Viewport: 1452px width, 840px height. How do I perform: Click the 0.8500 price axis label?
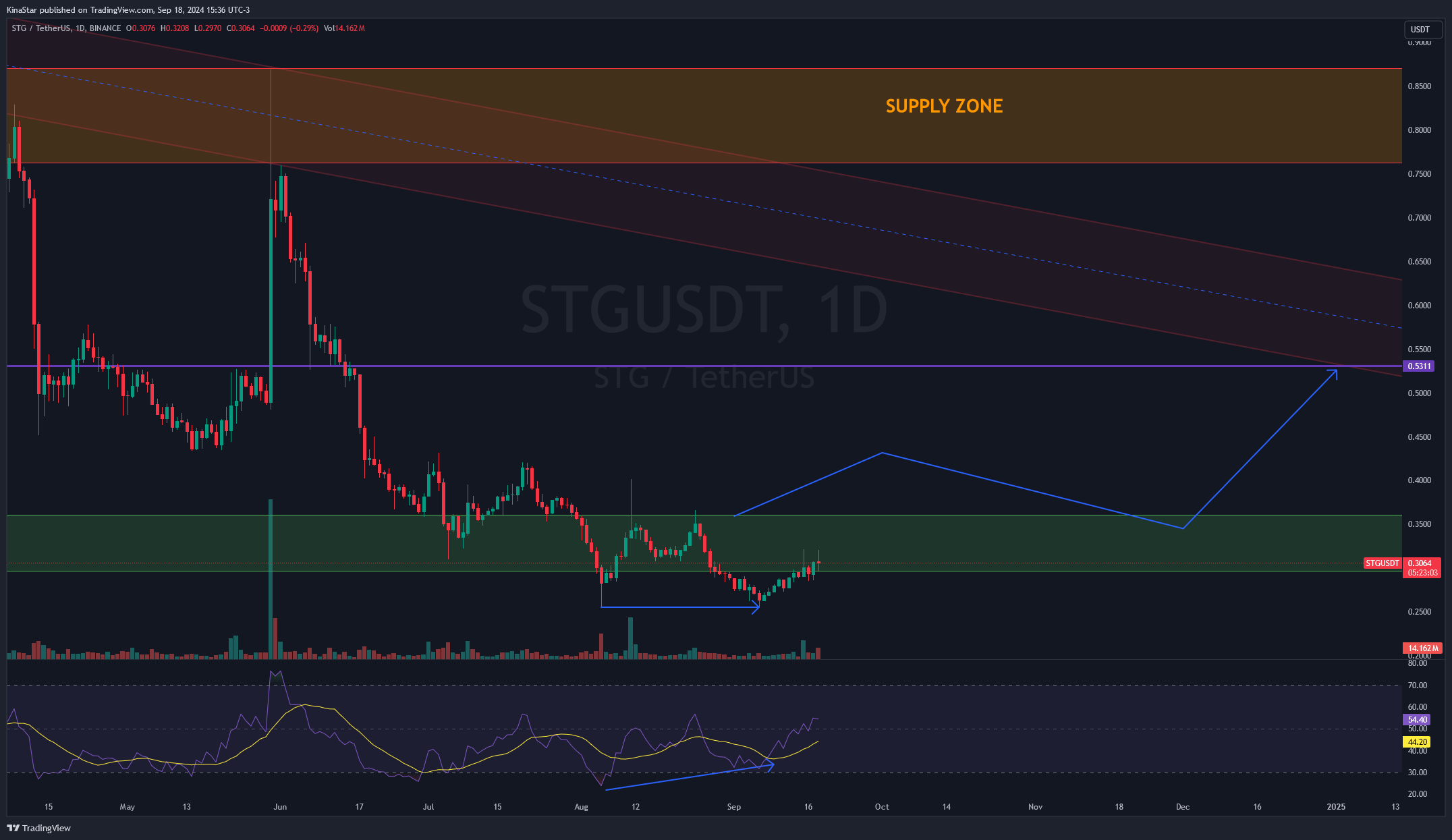coord(1419,86)
